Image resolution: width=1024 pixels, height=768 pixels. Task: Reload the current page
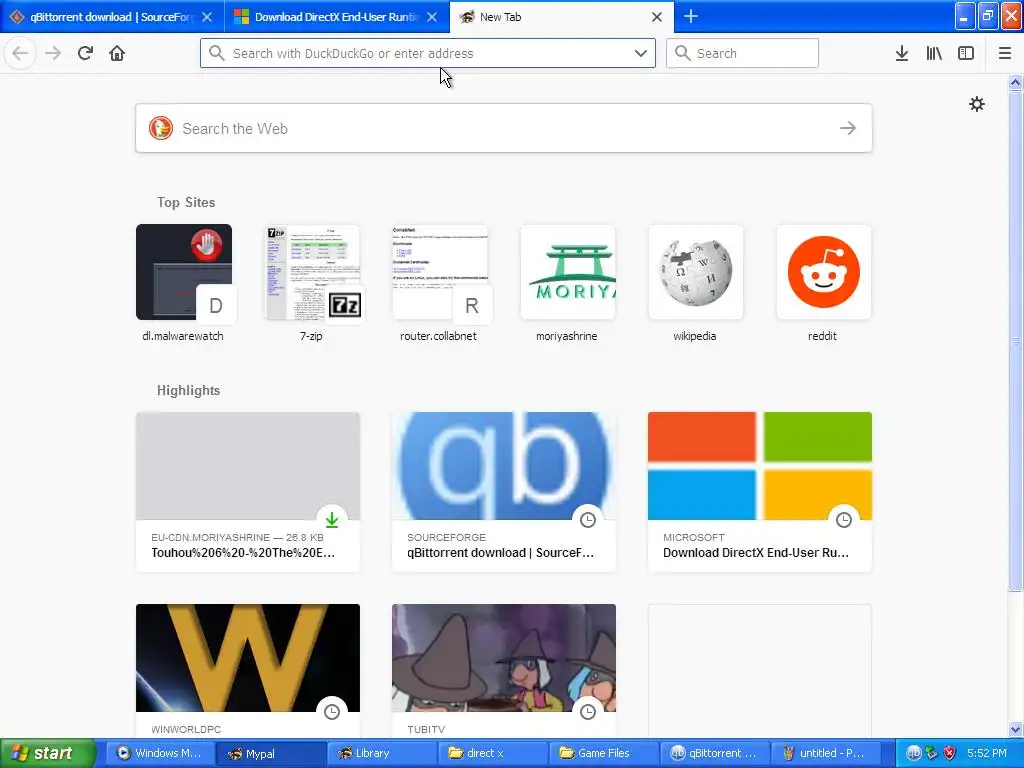(85, 54)
